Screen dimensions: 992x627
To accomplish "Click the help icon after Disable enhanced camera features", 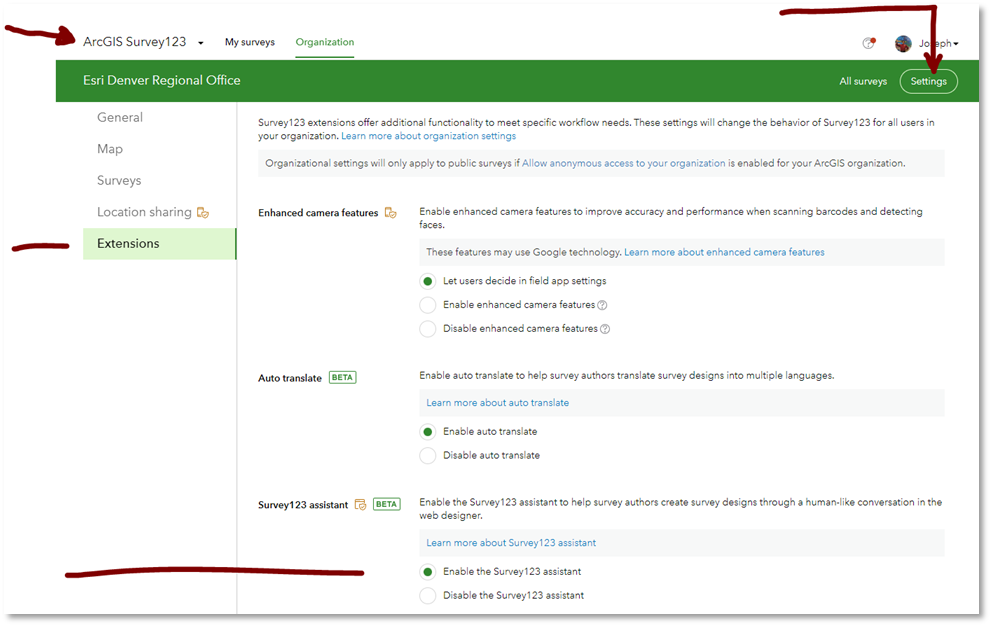I will pos(605,329).
